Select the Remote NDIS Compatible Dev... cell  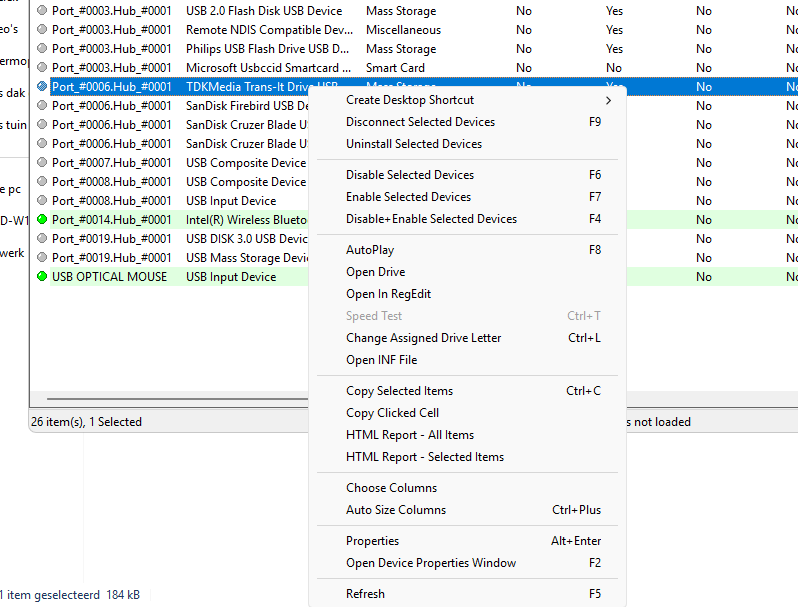point(269,30)
